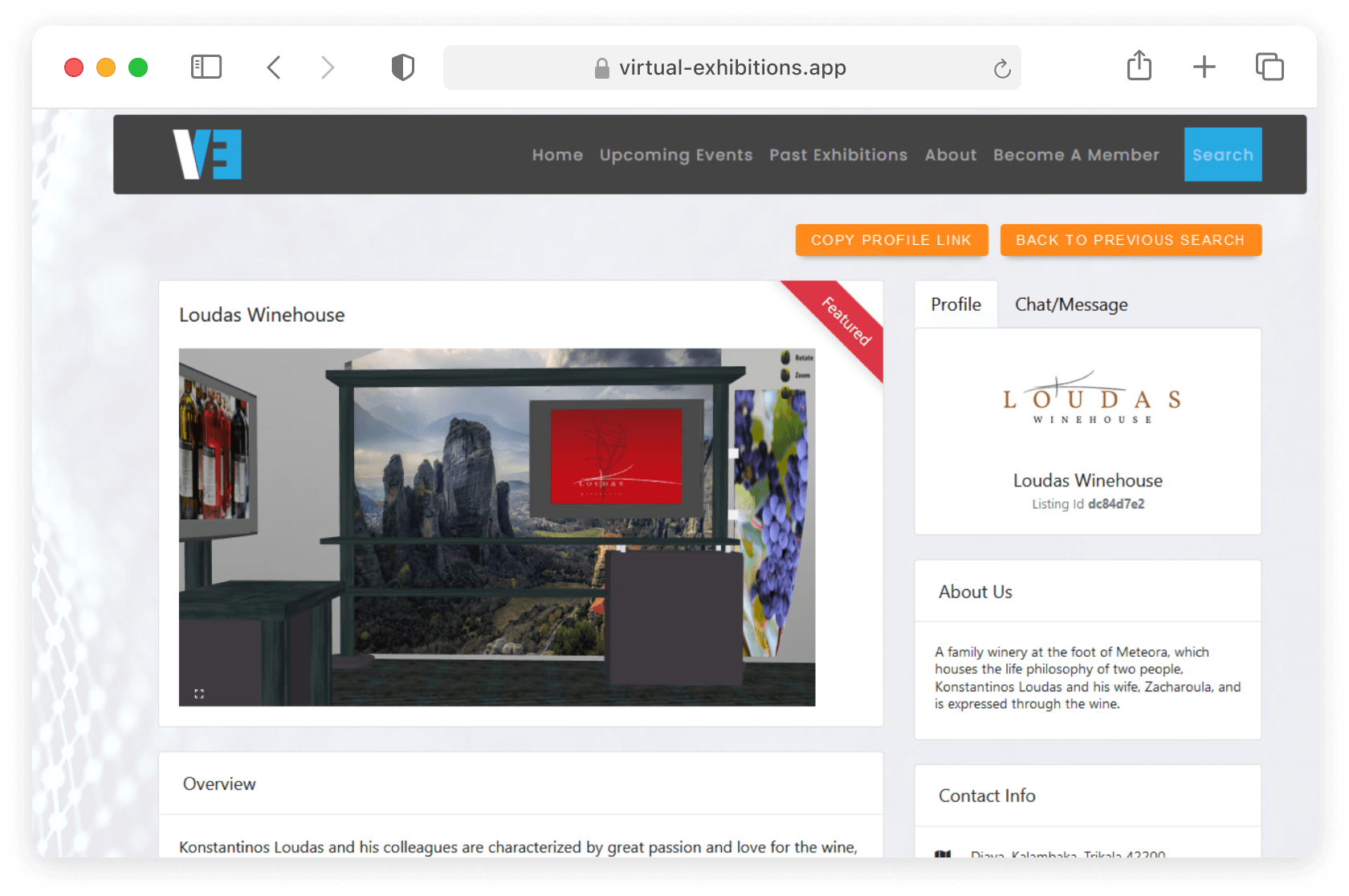Open the Home menu item
This screenshot has width=1349, height=896.
(557, 155)
